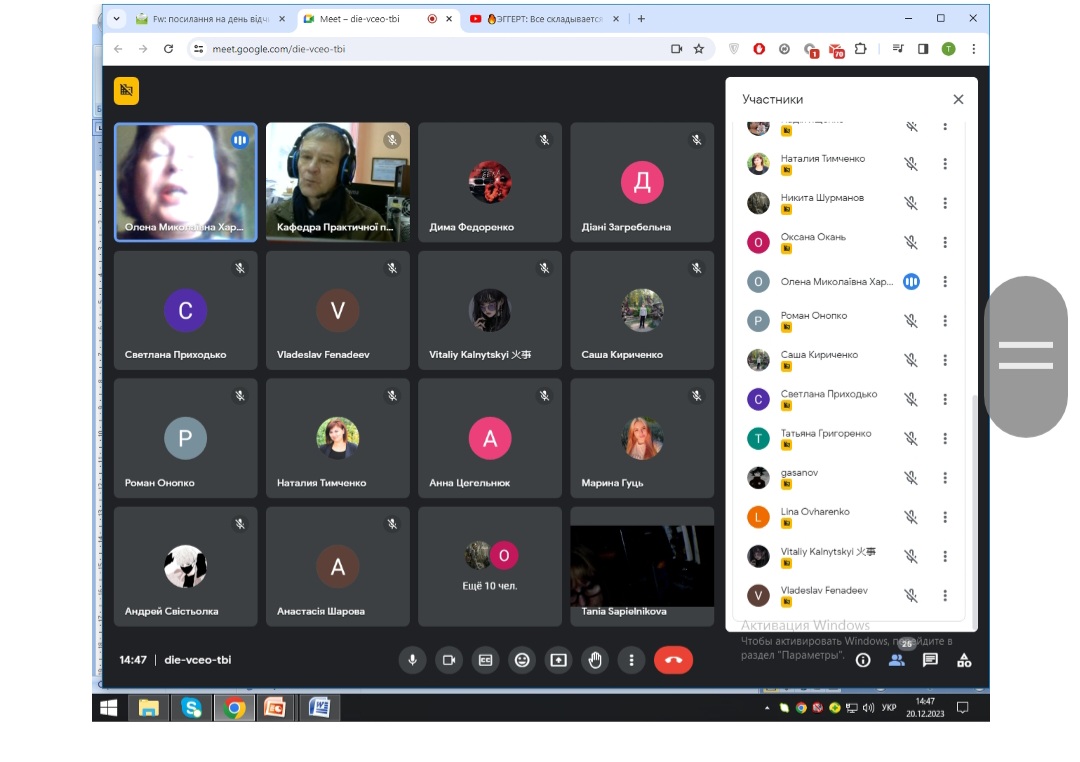Viewport: 1080px width, 762px height.
Task: Open the Chrome three-dot menu
Action: [973, 49]
